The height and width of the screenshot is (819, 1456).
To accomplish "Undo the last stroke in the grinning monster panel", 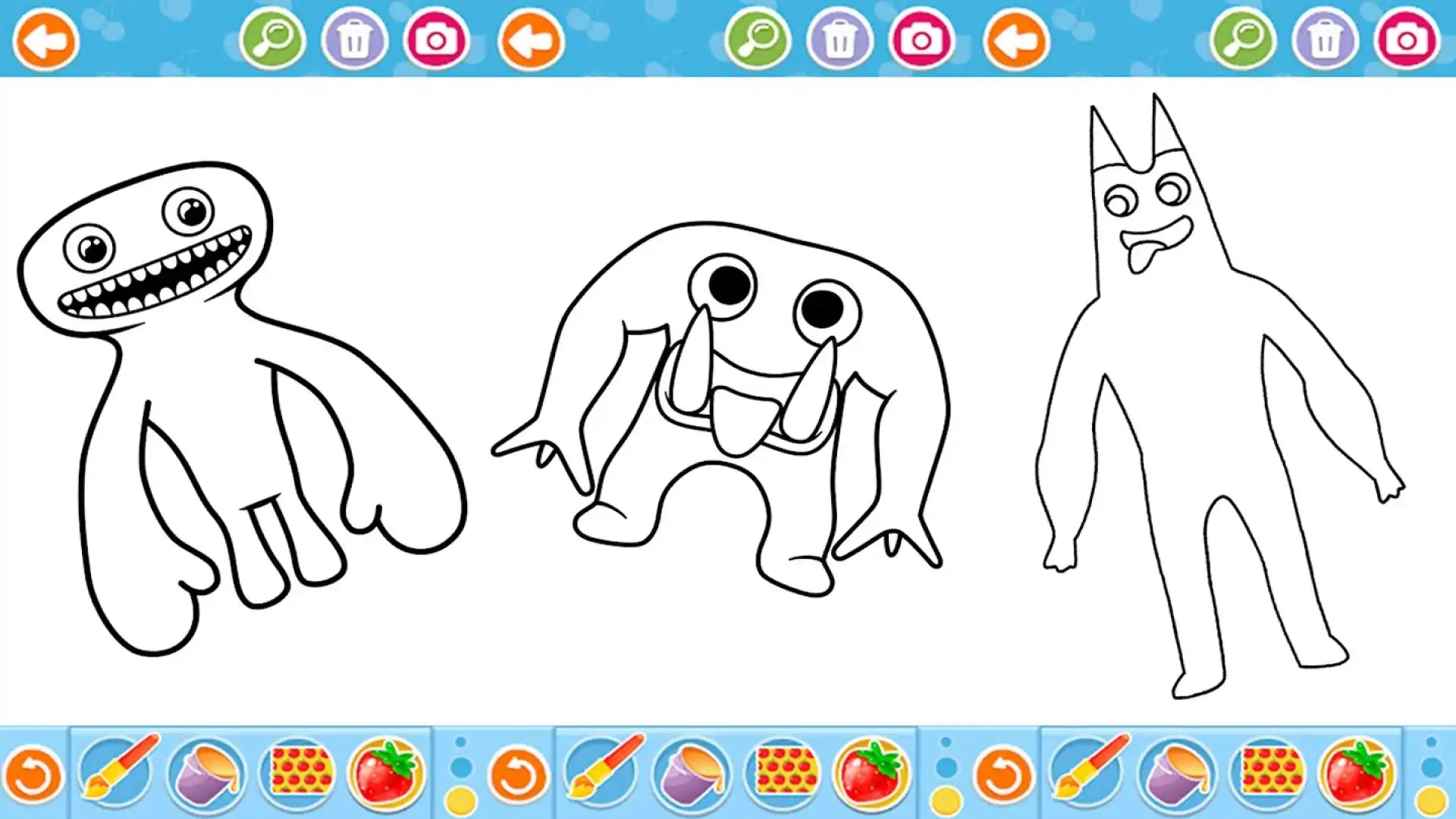I will click(33, 776).
